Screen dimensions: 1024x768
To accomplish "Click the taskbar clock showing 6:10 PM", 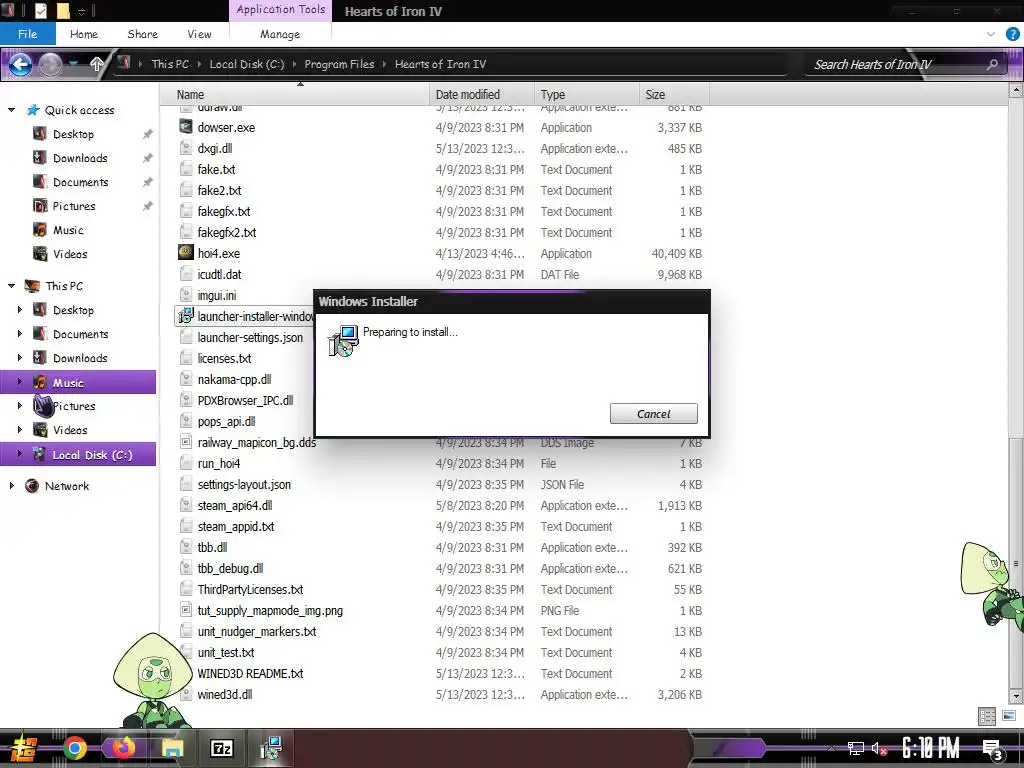I will click(x=930, y=748).
